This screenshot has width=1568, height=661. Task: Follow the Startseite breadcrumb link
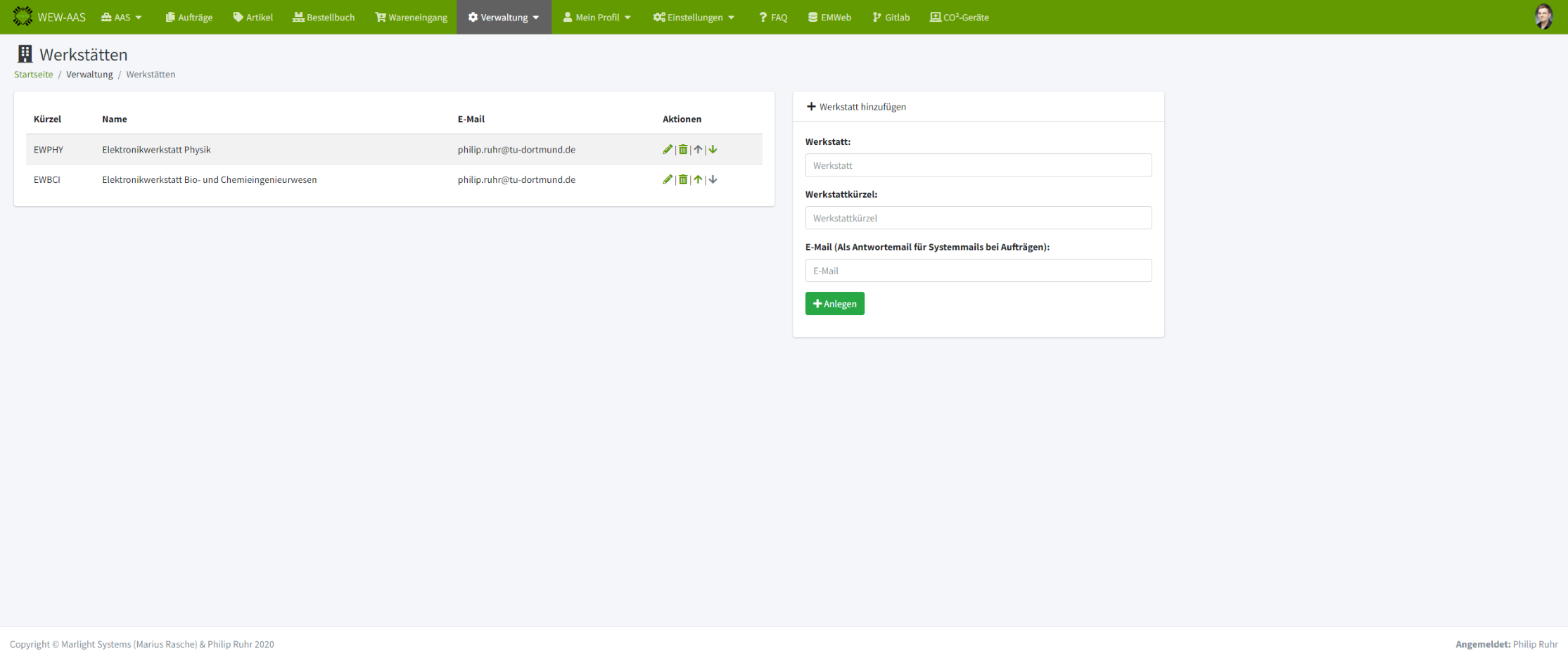pos(33,75)
